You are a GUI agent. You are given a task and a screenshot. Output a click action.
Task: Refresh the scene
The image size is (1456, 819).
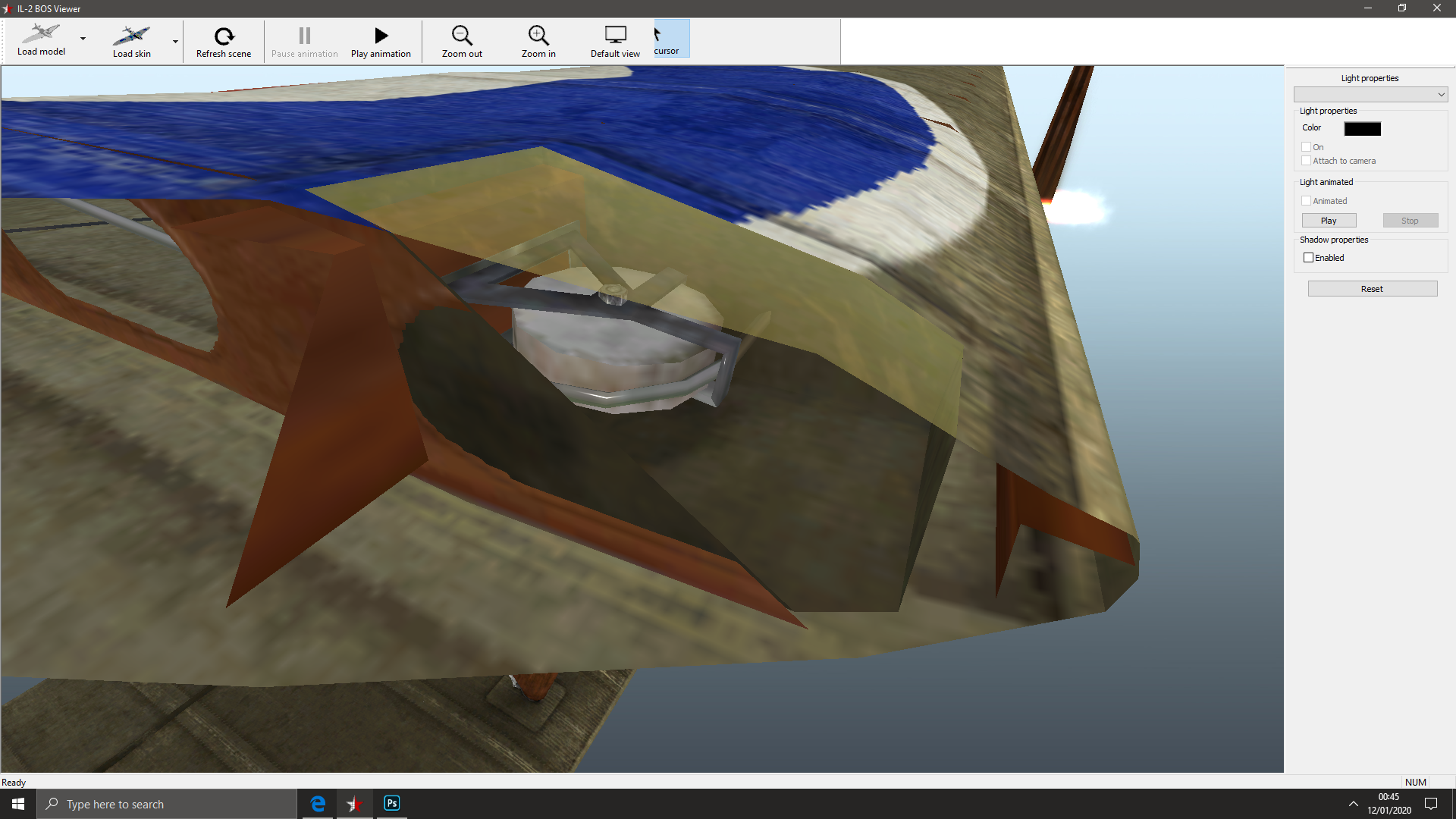click(224, 41)
